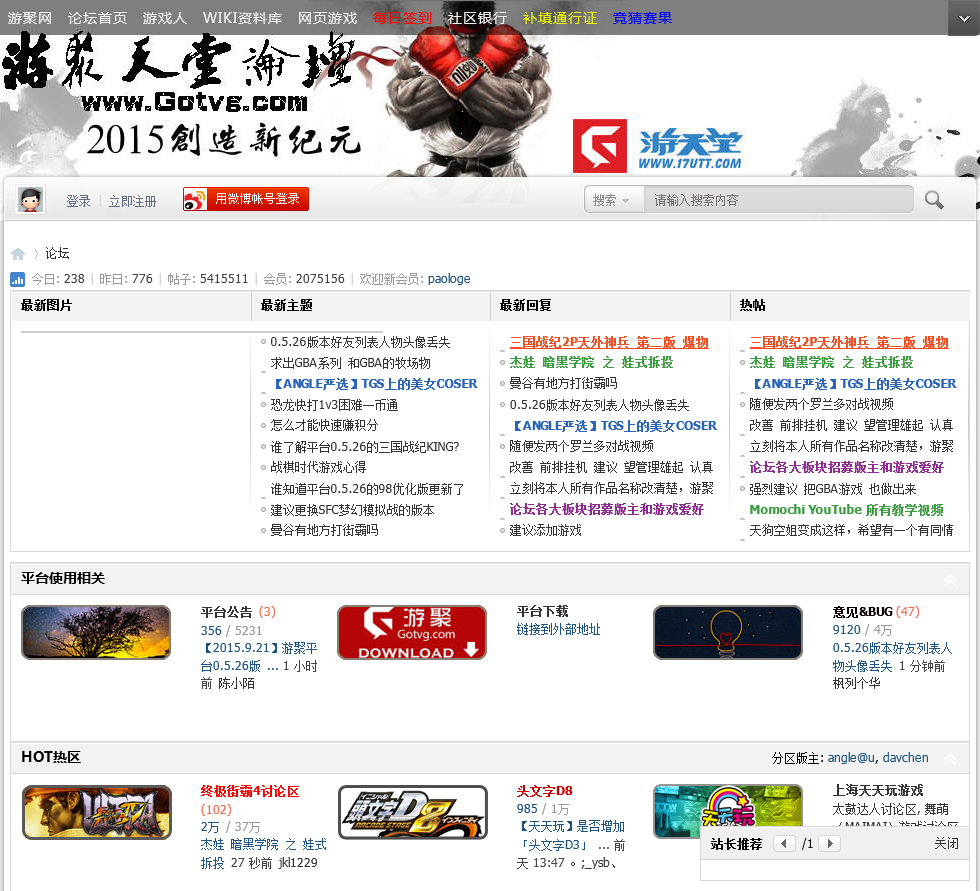This screenshot has height=891, width=980.
Task: Open 建议更换SFC梦幻模拟战的版本 topic
Action: (352, 510)
